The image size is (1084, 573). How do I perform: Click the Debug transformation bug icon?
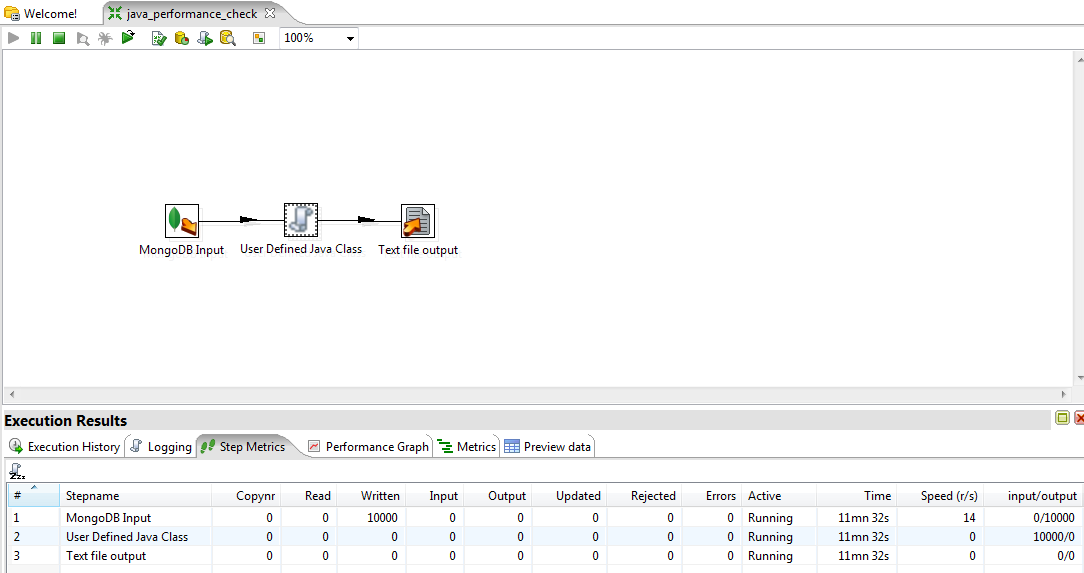click(x=105, y=38)
